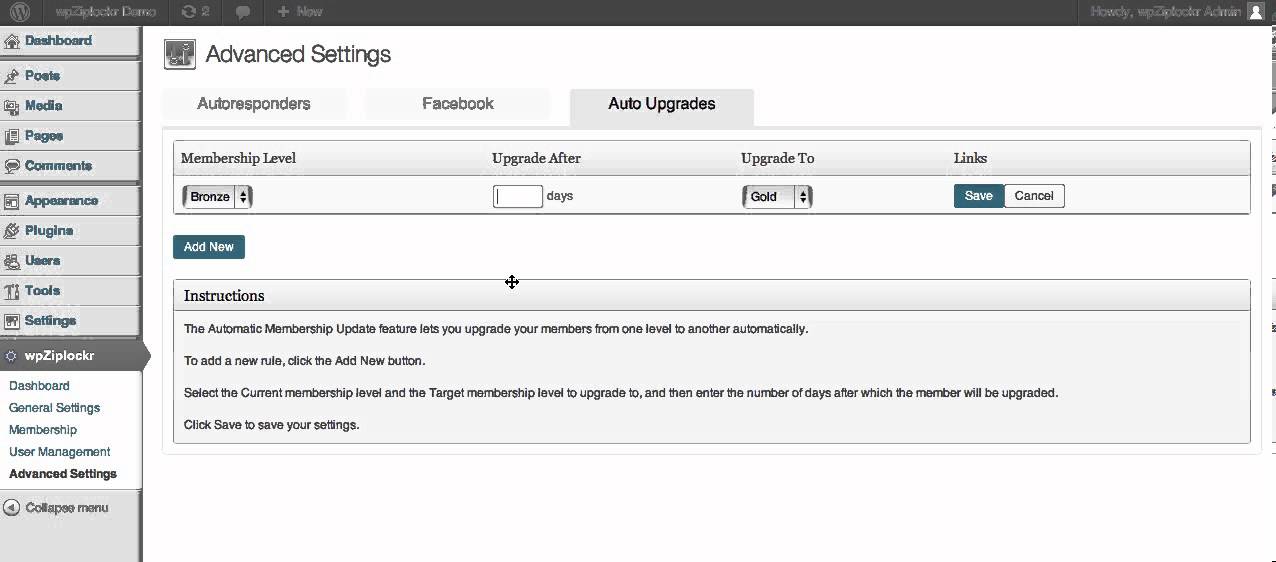
Task: Click the Tools icon in sidebar
Action: click(x=12, y=291)
